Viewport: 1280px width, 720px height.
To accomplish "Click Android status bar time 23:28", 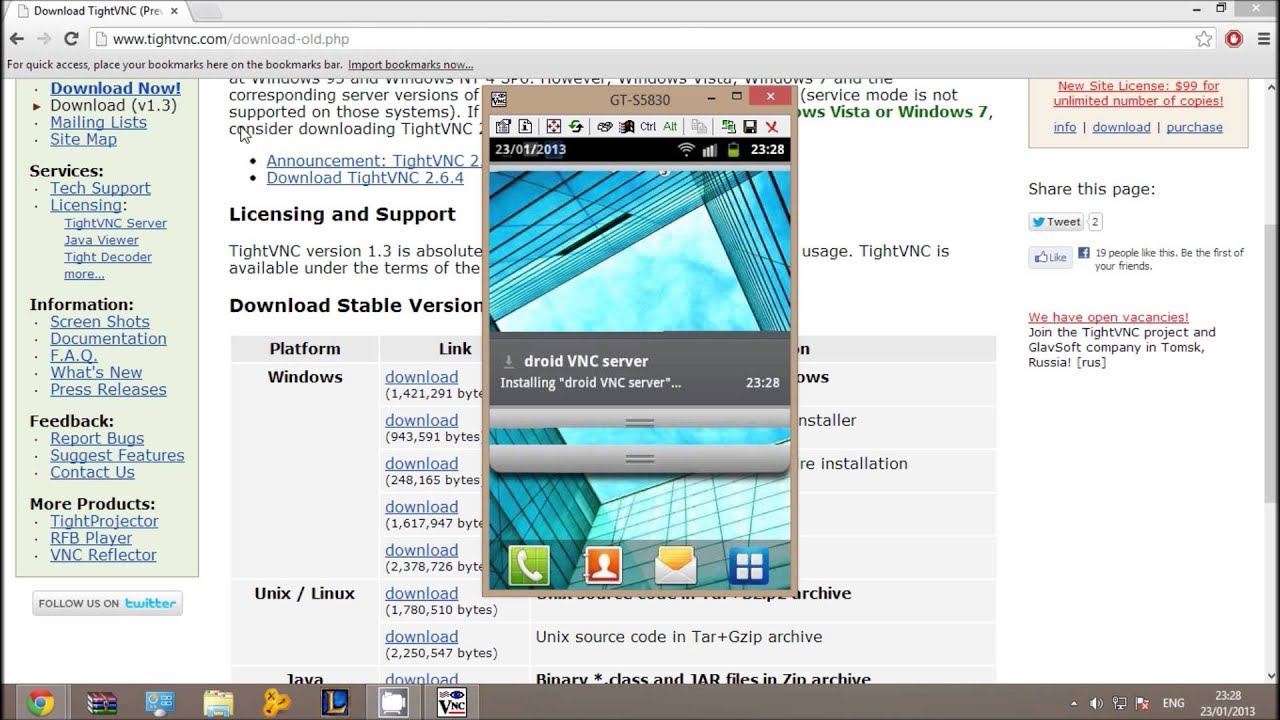I will coord(767,149).
